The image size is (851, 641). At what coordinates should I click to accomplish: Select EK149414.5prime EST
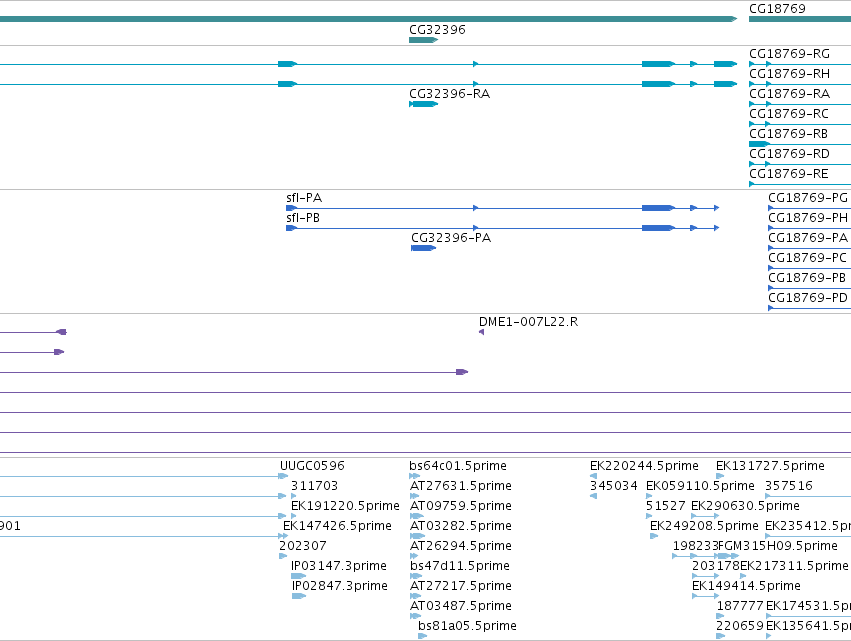point(746,587)
